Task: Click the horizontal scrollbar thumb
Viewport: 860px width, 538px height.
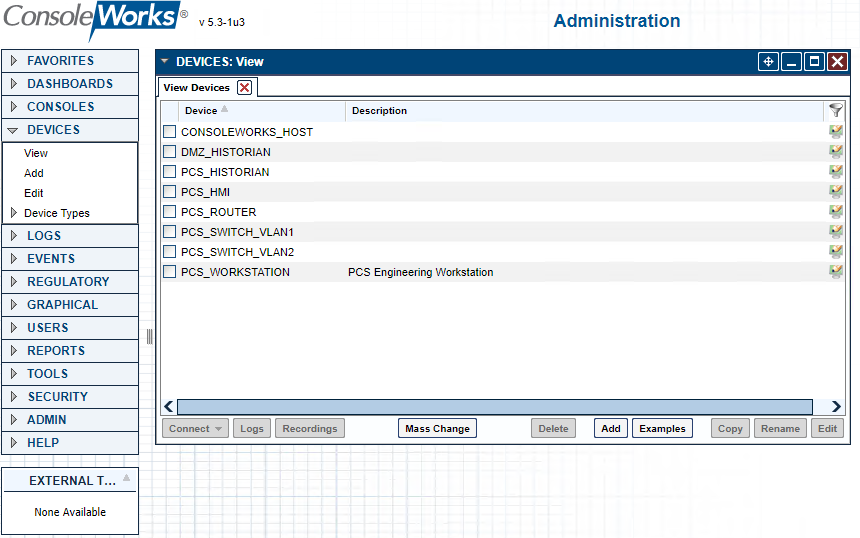Action: 495,406
